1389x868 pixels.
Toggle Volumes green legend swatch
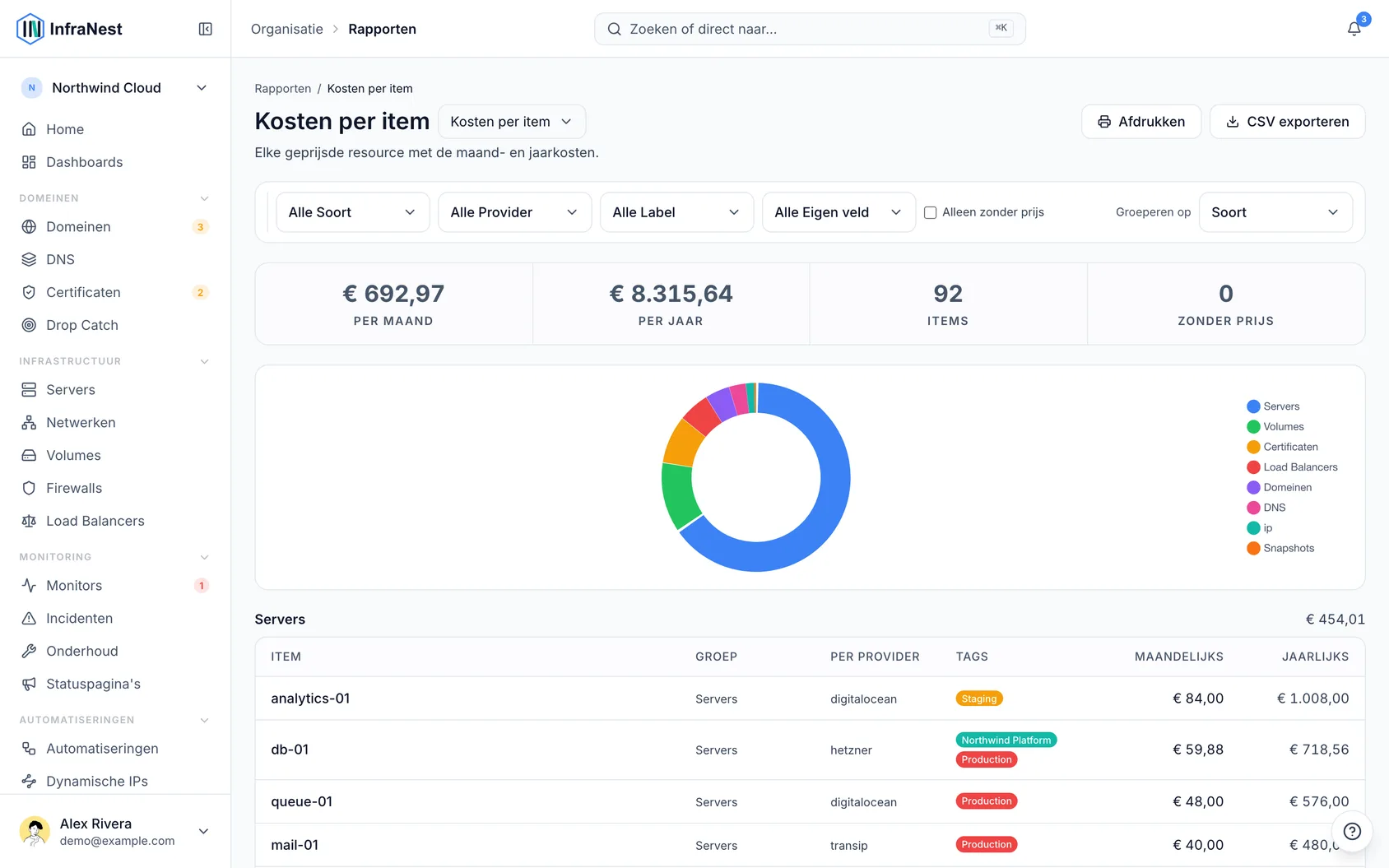point(1253,426)
